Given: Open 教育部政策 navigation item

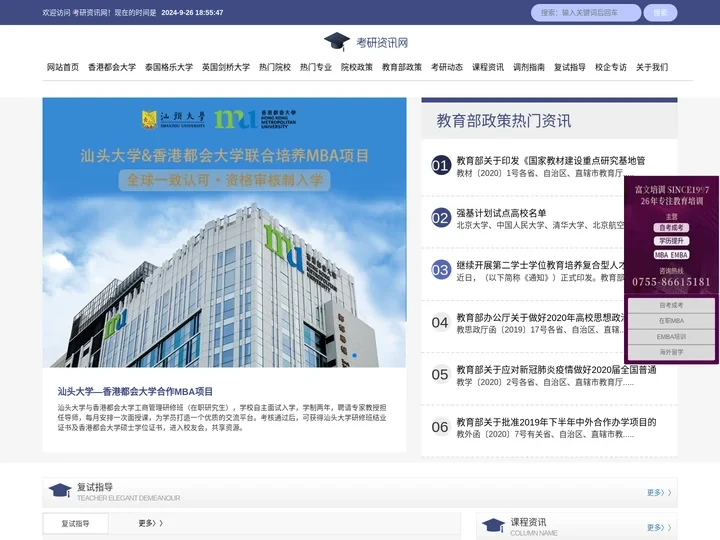Looking at the screenshot, I should tap(402, 67).
